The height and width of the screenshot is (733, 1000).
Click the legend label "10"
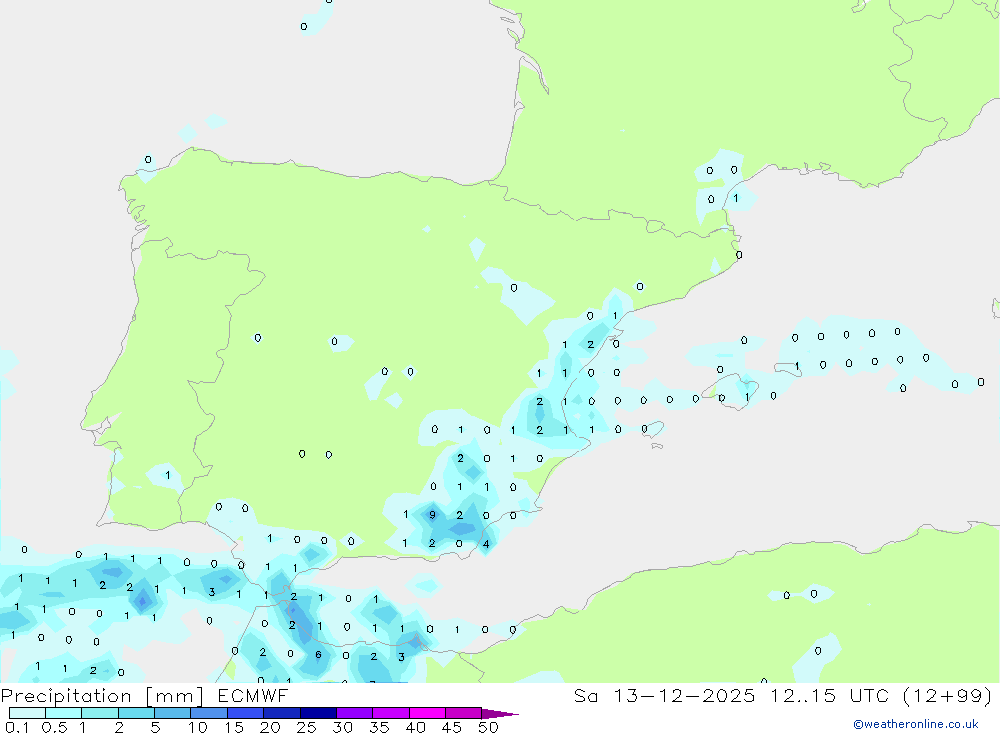coord(198,727)
